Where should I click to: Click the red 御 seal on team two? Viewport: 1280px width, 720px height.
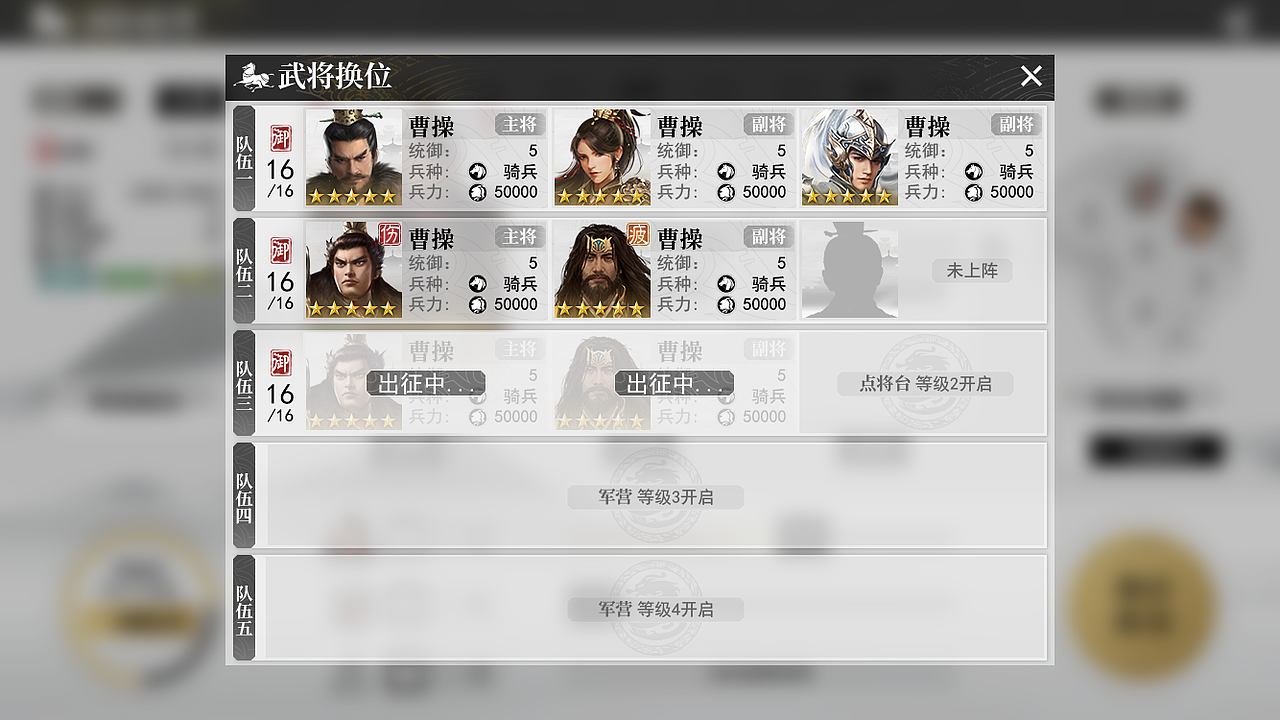[x=281, y=250]
